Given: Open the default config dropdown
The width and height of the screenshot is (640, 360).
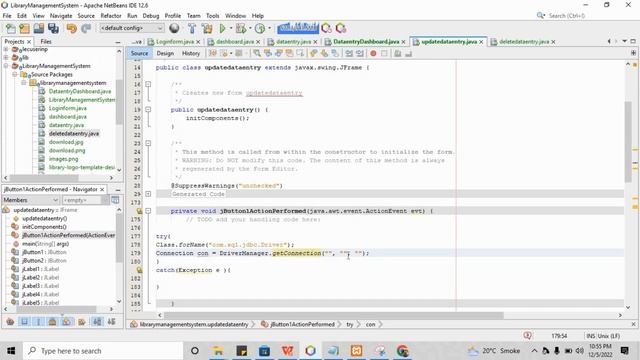Looking at the screenshot, I should (x=132, y=28).
